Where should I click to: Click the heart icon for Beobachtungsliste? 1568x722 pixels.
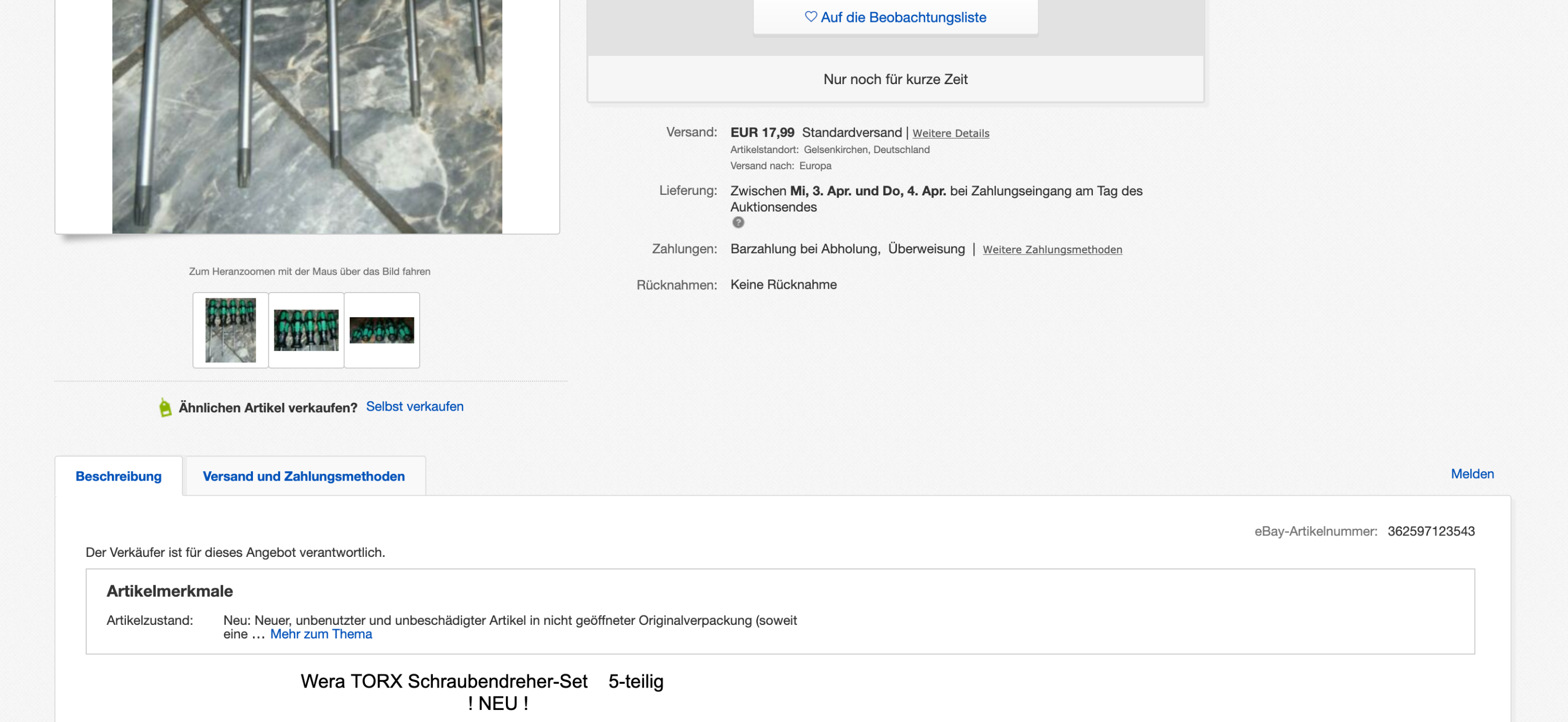(x=810, y=16)
